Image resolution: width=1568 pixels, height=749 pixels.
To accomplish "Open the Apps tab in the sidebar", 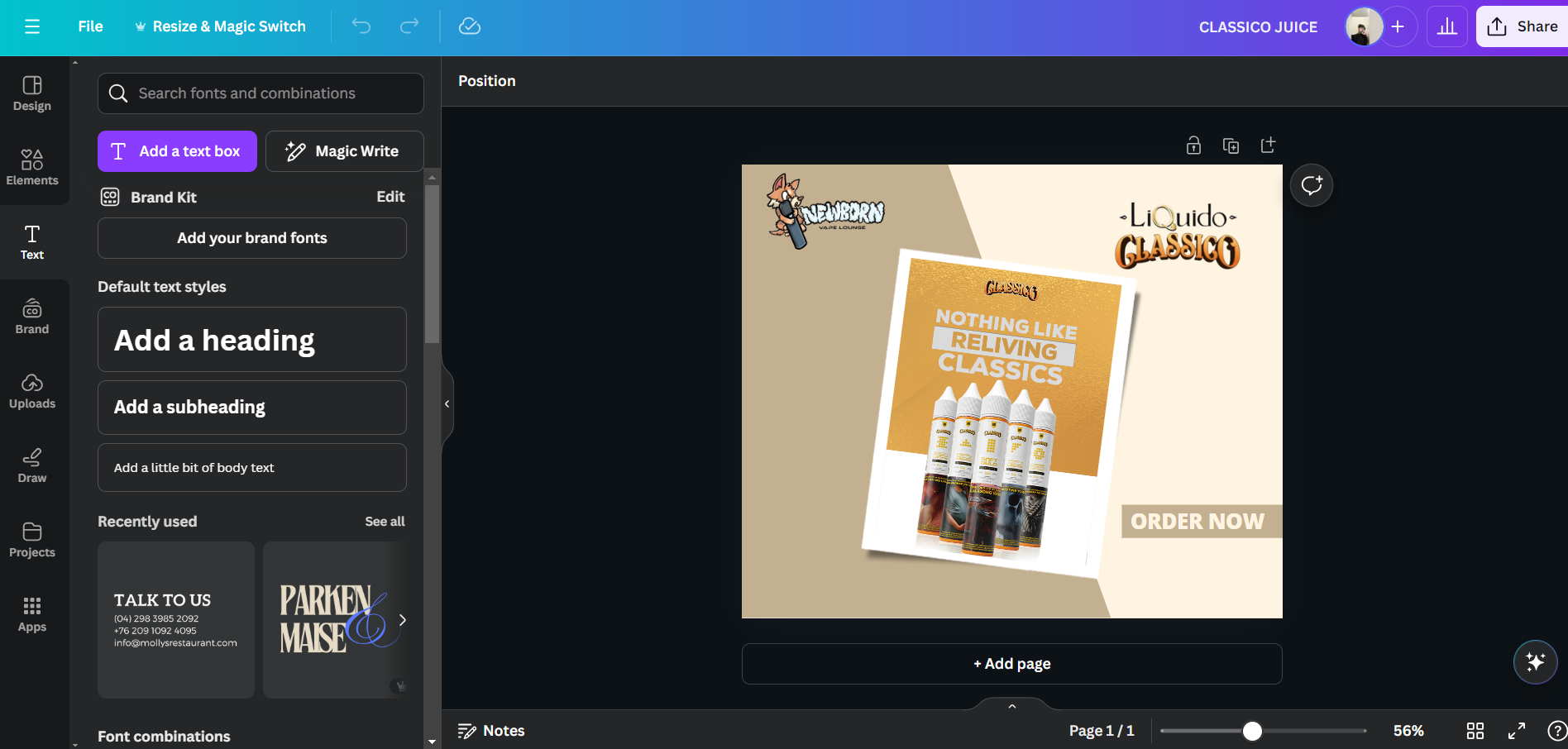I will coord(32,614).
